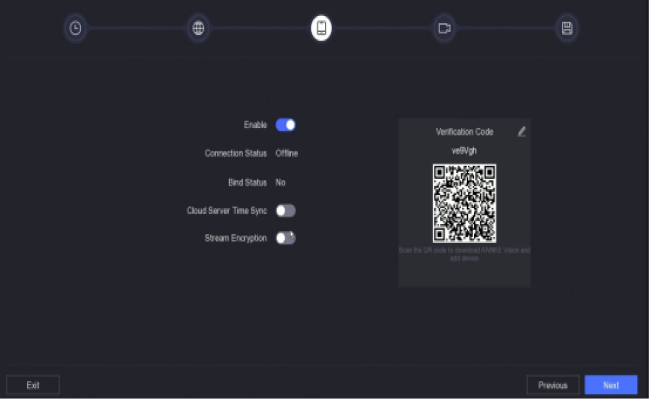Open the final save step disk icon
Screen dimensions: 650x400
coord(567,28)
